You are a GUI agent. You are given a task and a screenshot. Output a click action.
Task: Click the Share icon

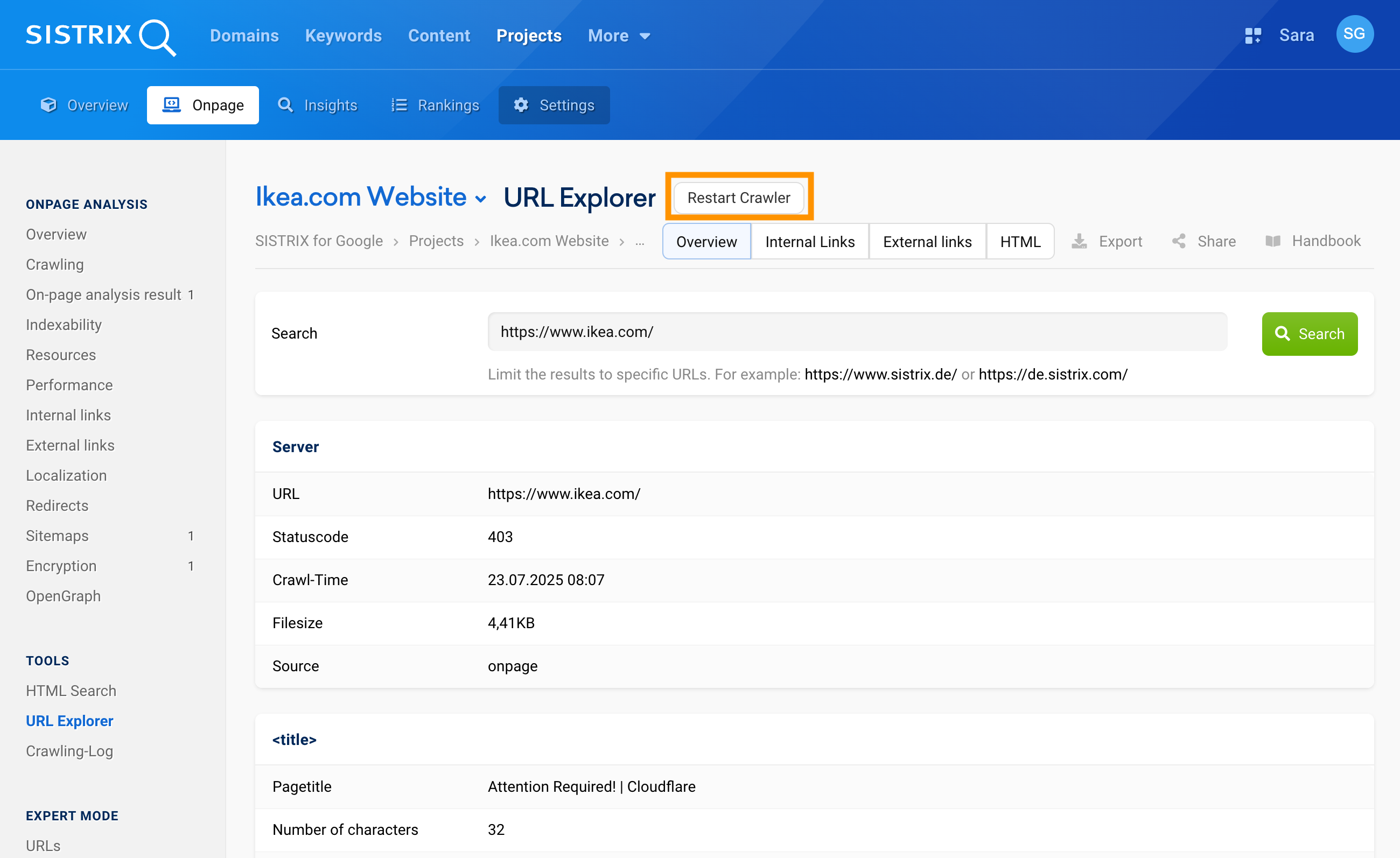point(1179,241)
